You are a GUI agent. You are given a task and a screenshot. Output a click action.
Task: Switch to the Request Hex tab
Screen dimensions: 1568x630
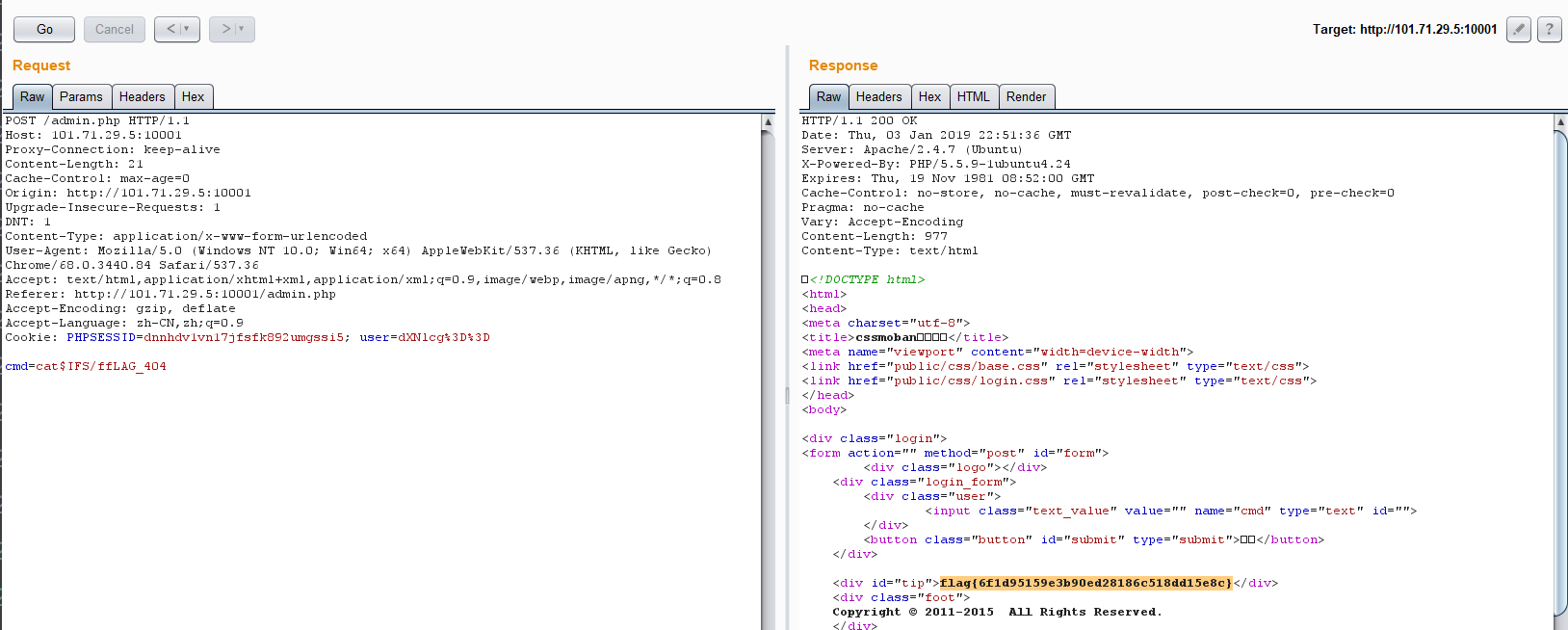194,96
